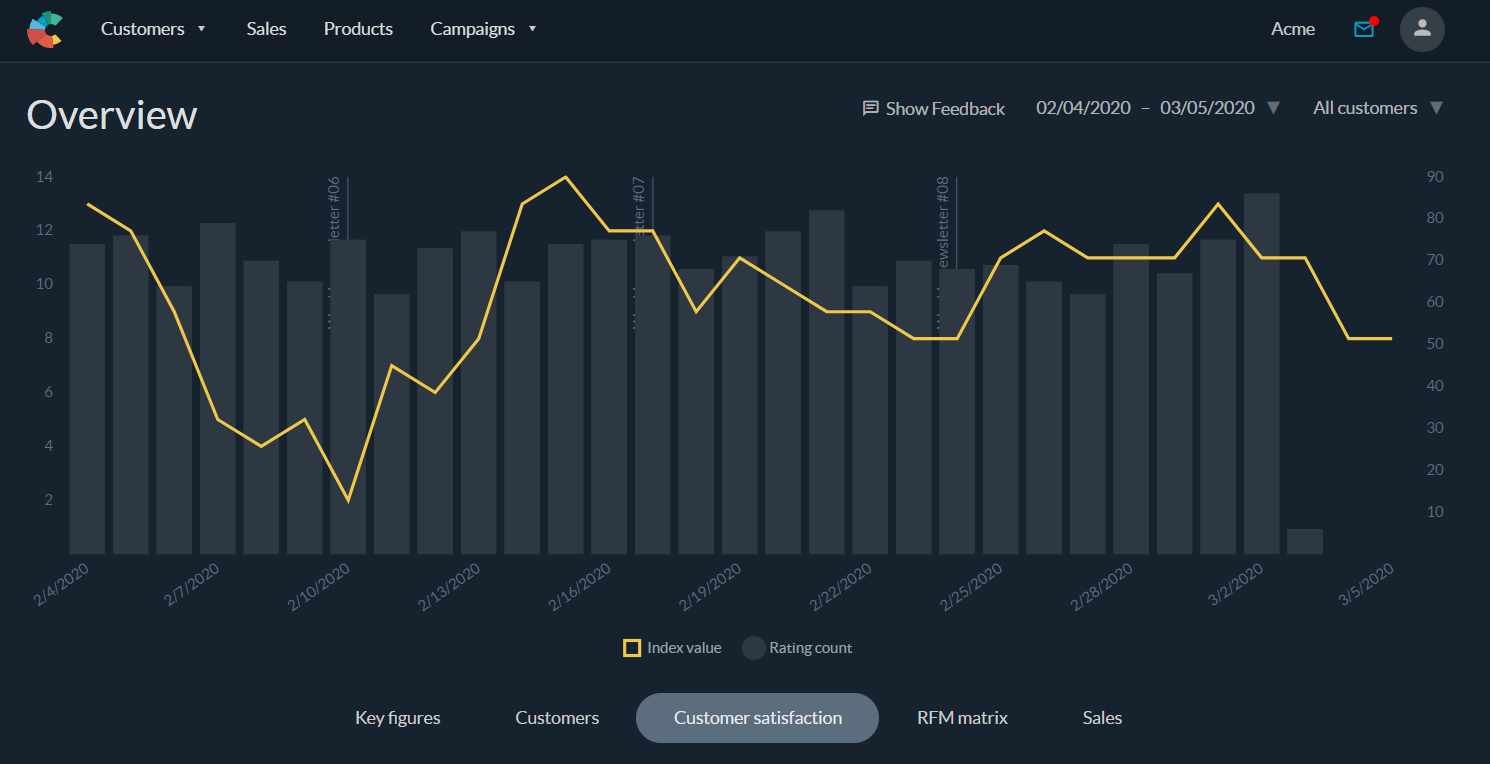Switch to the Customers tab below the chart

(557, 718)
